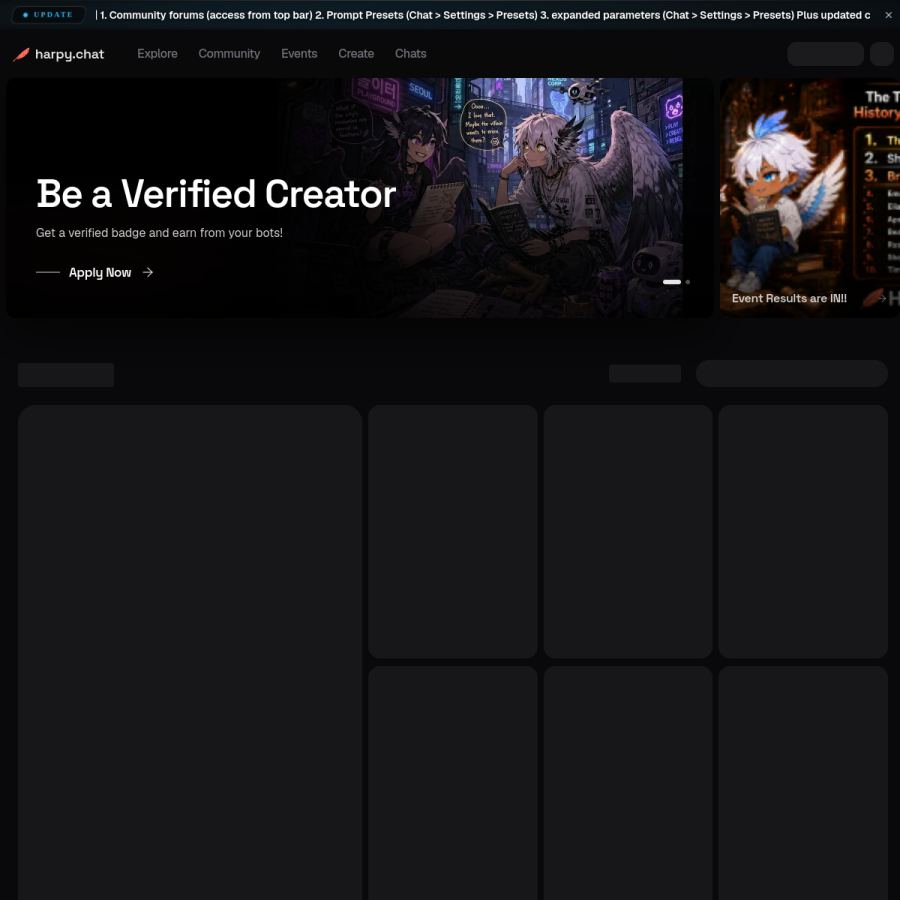900x900 pixels.
Task: Click the UPDATE badge in banner
Action: tap(48, 14)
